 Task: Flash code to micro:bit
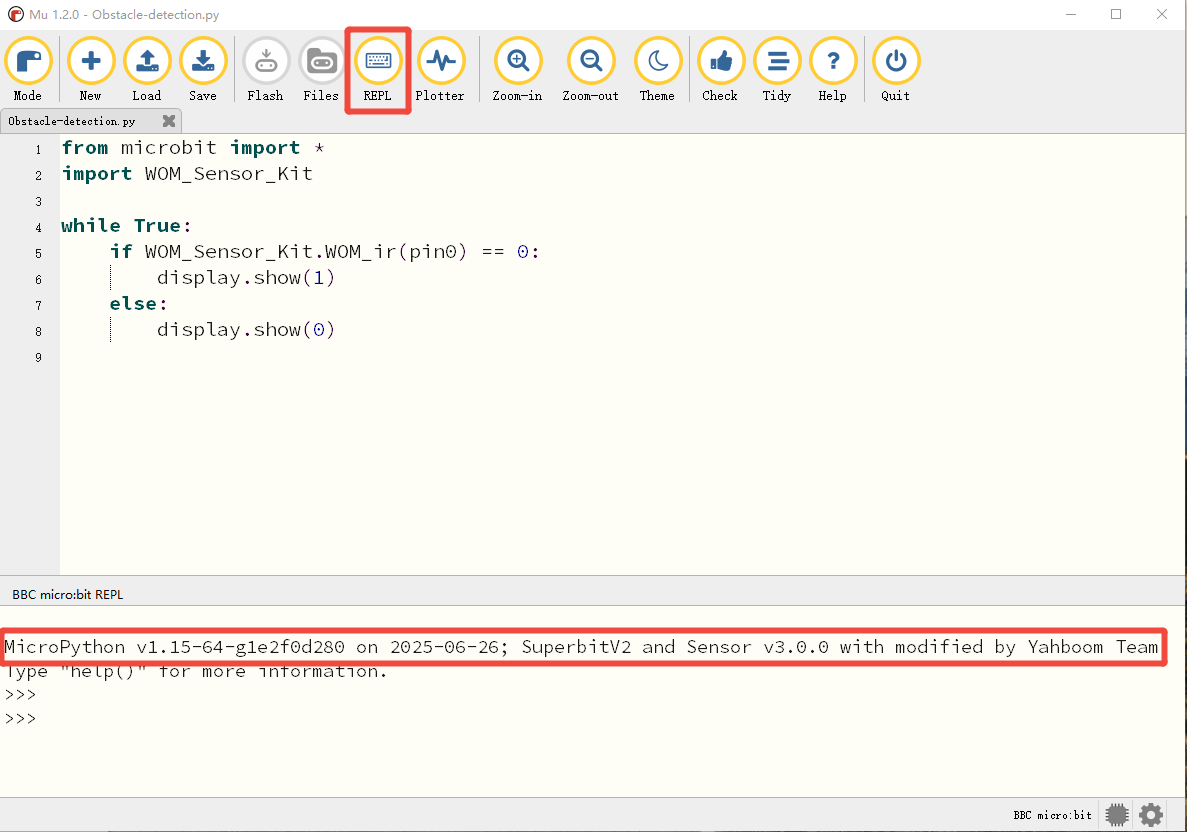266,70
